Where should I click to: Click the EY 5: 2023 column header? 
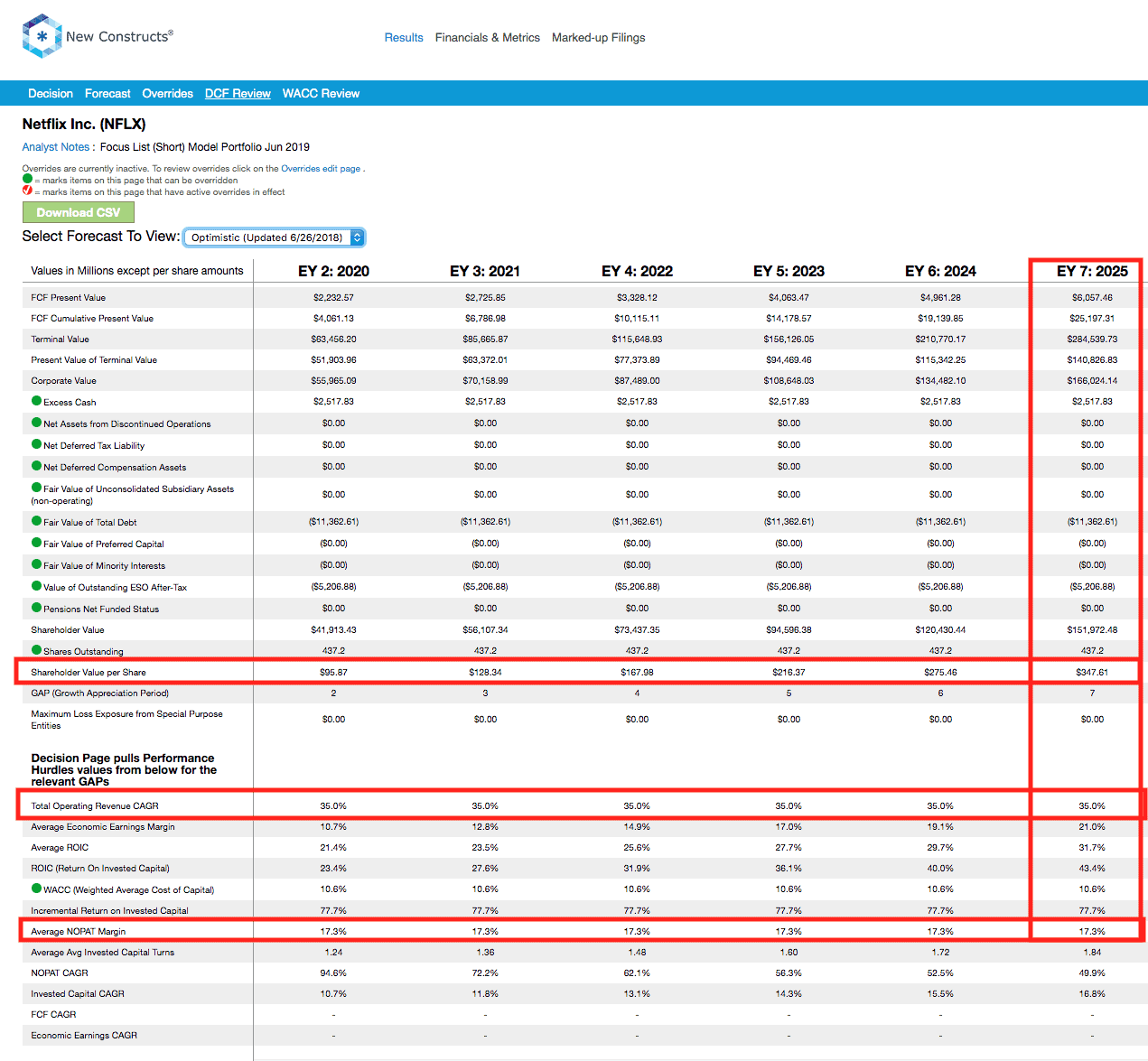pyautogui.click(x=789, y=271)
